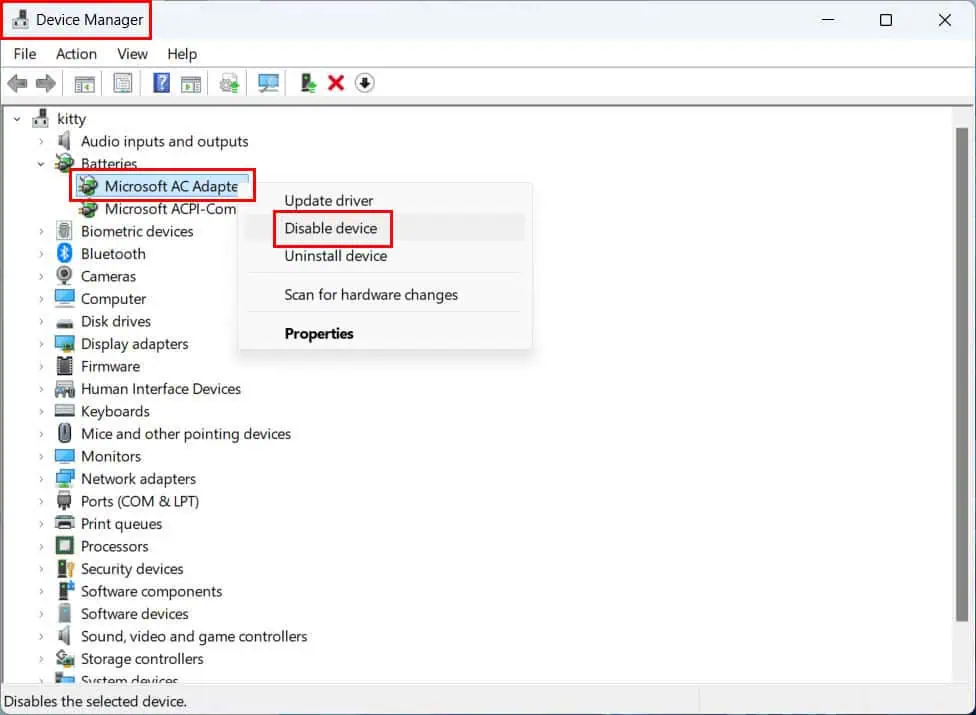The height and width of the screenshot is (715, 976).
Task: Click the Scan for hardware changes monitor icon
Action: click(x=268, y=83)
